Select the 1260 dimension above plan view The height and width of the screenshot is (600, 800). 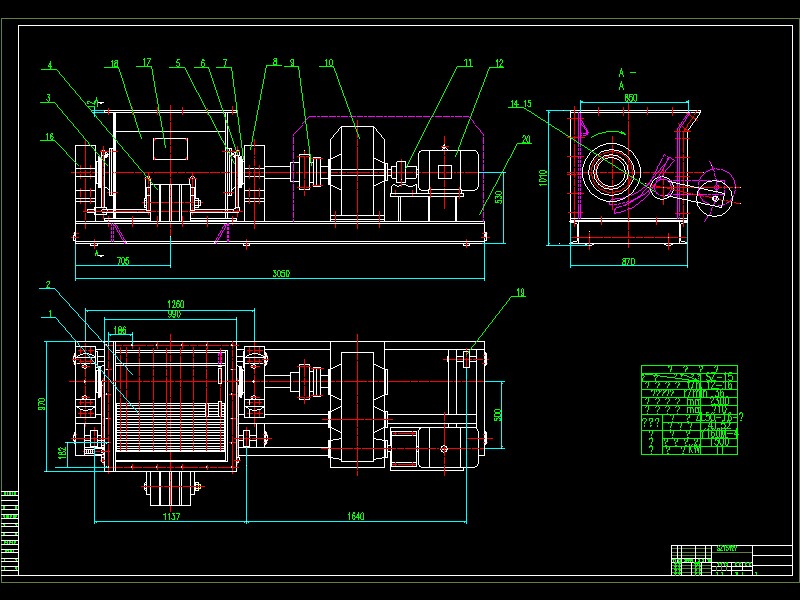(x=176, y=304)
